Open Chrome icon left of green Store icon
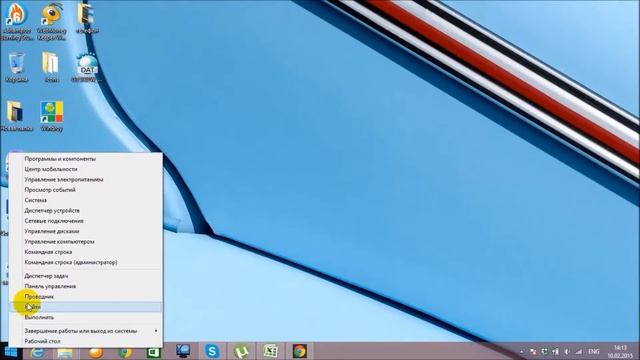This screenshot has height=360, width=640. (x=125, y=352)
